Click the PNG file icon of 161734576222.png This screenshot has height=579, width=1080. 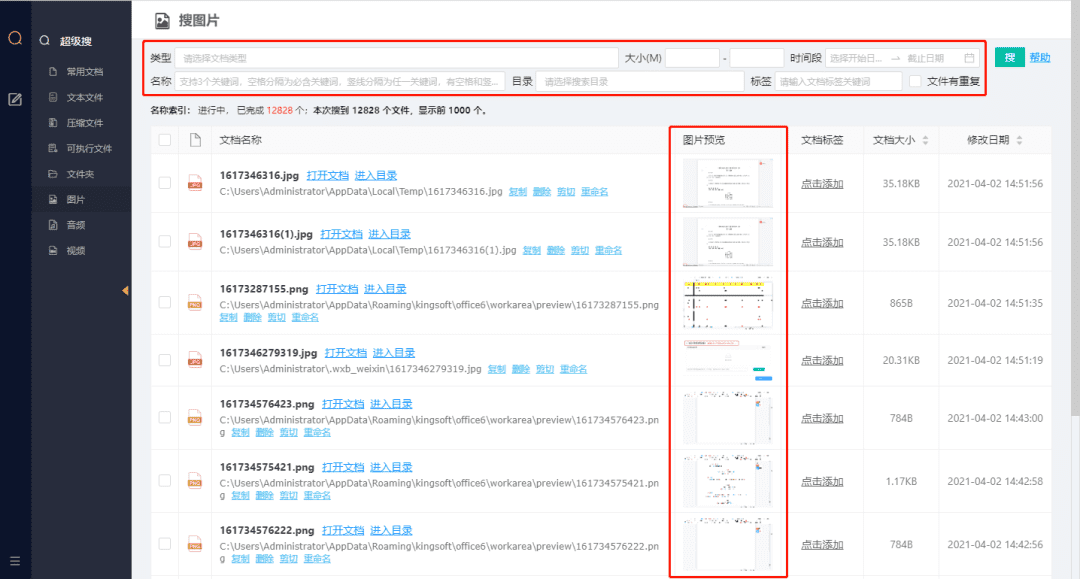195,544
